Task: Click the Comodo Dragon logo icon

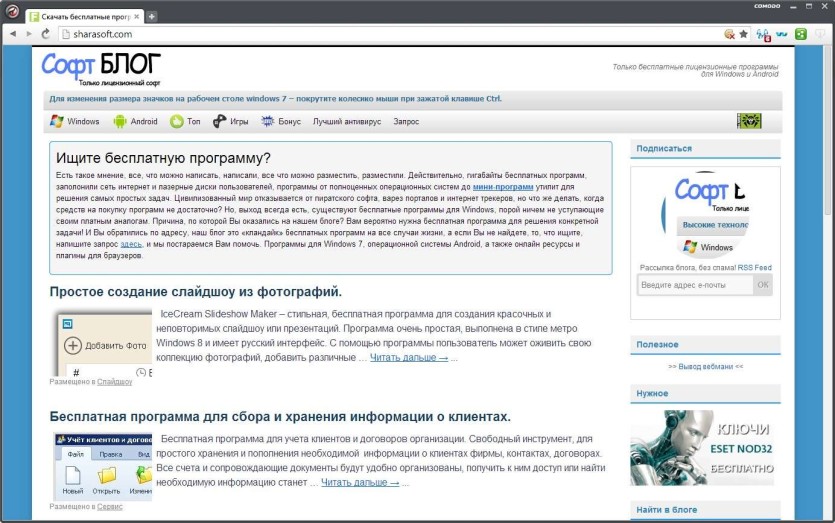Action: click(x=12, y=11)
